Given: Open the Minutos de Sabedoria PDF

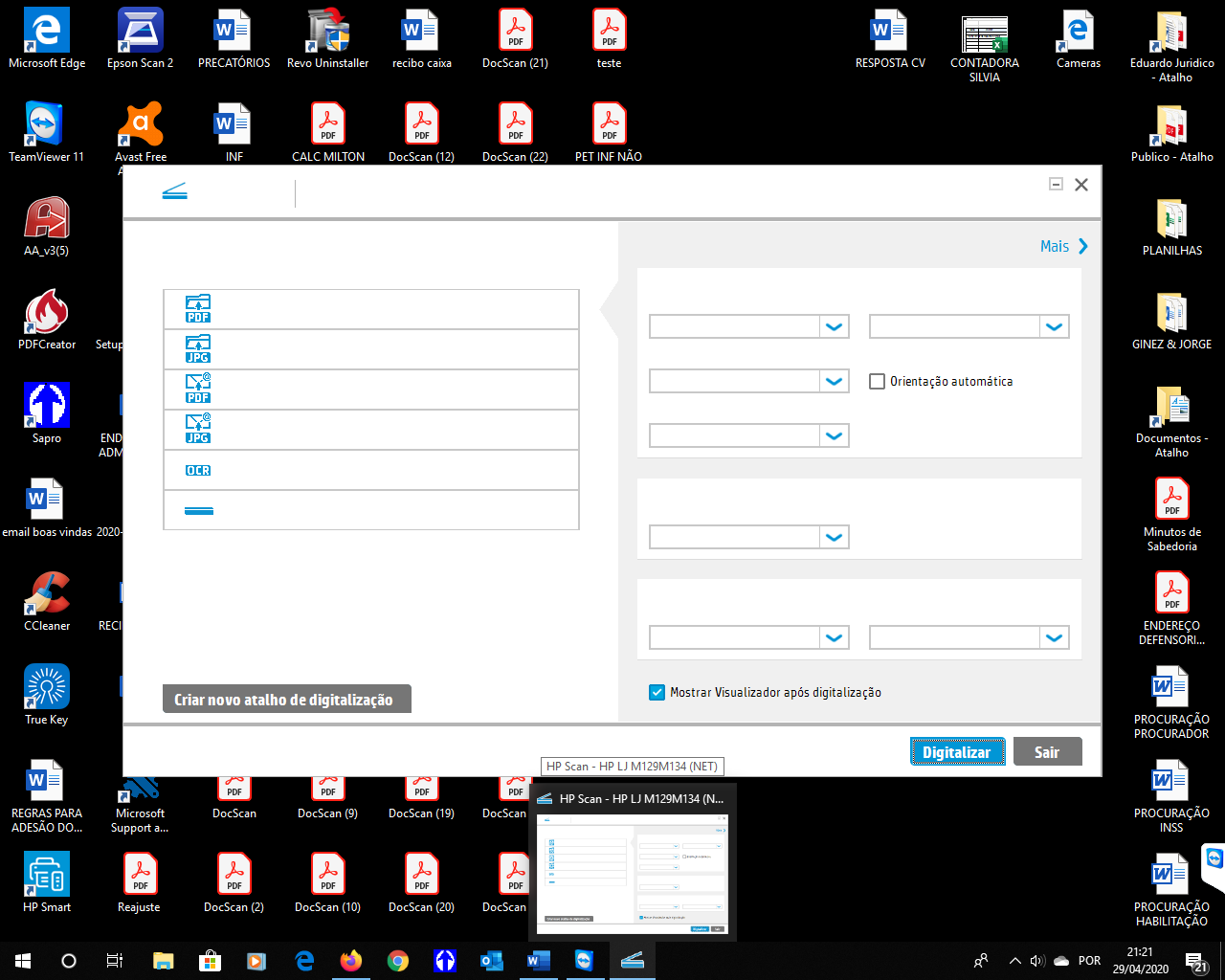Looking at the screenshot, I should [1172, 515].
